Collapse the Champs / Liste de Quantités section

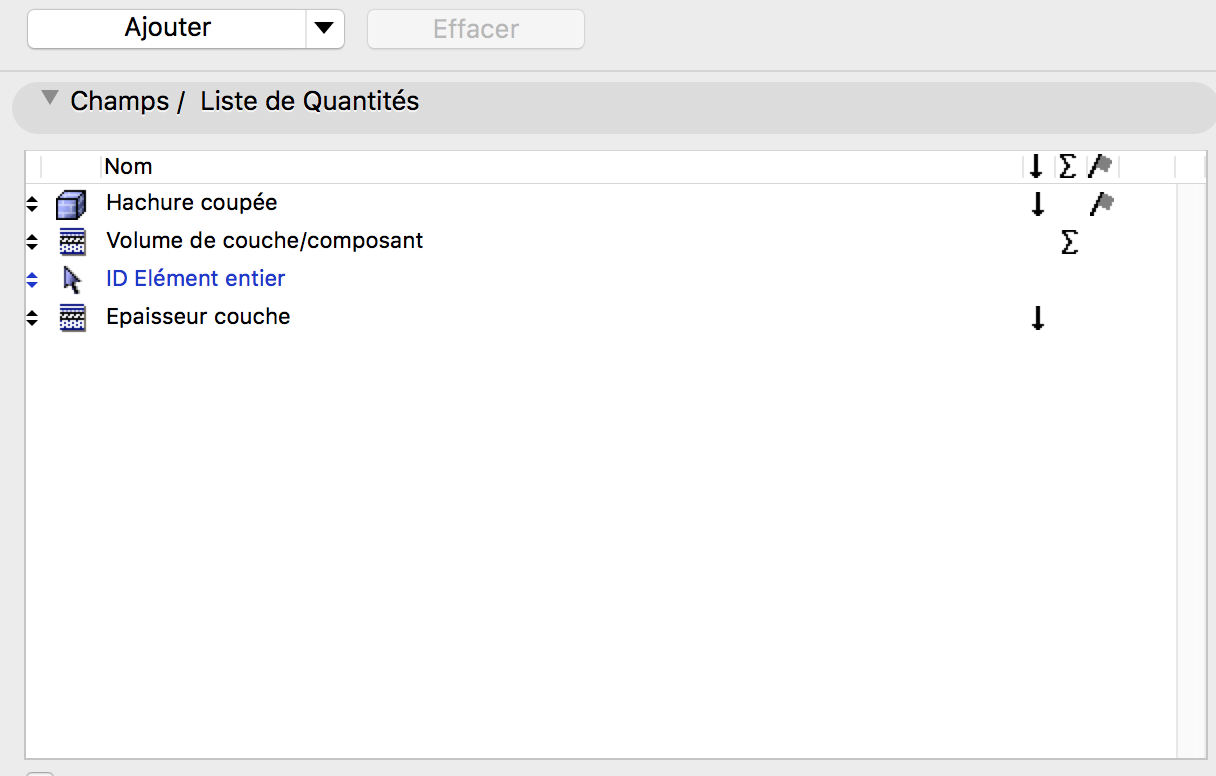point(48,99)
